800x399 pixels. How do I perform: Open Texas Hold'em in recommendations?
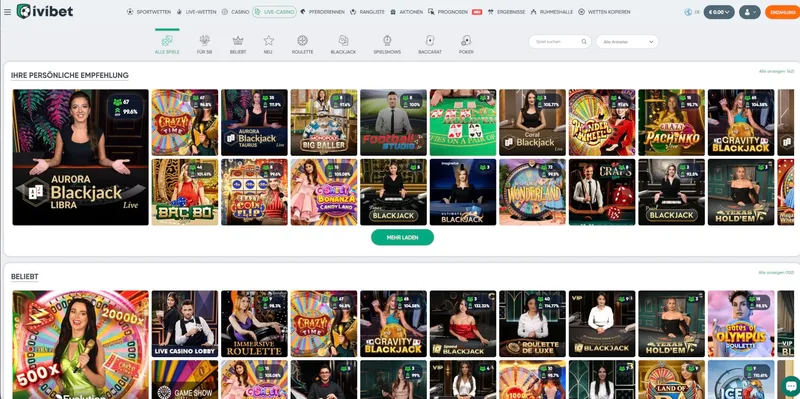741,192
